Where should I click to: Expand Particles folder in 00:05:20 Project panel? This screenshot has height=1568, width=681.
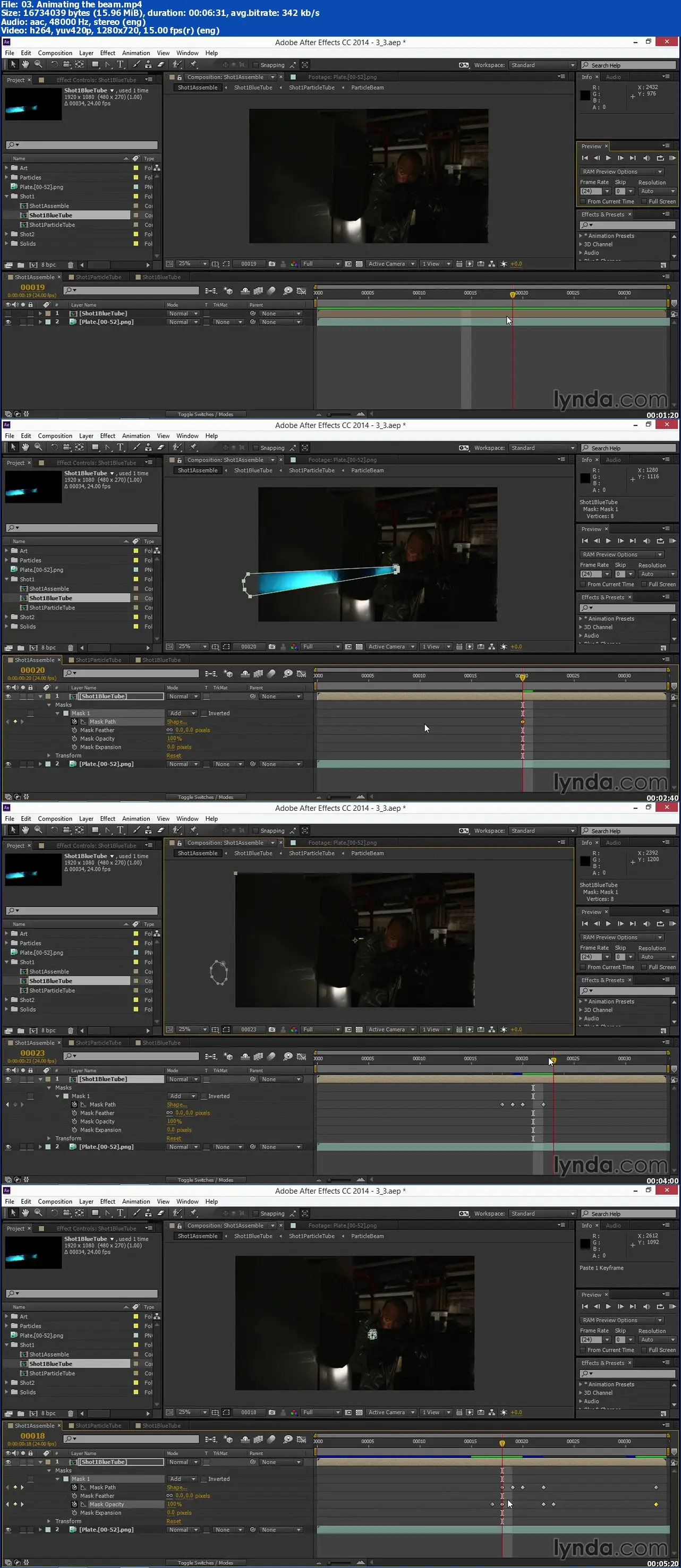(7, 1326)
